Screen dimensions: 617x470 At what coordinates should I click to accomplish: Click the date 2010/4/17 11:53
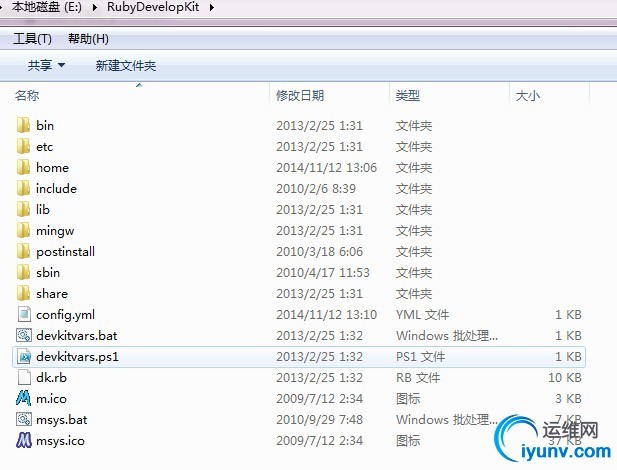[323, 272]
